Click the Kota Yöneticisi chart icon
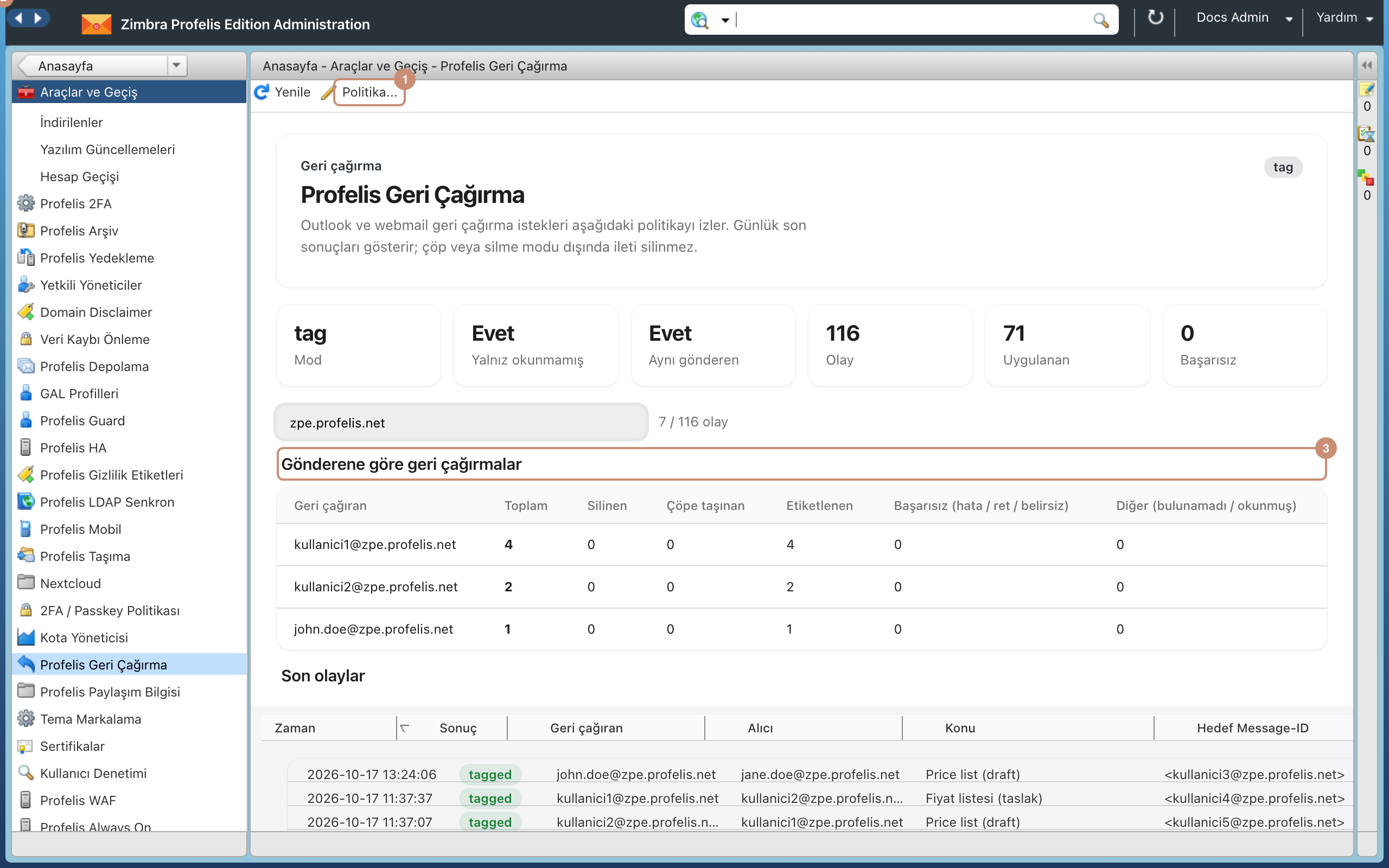1389x868 pixels. (26, 637)
